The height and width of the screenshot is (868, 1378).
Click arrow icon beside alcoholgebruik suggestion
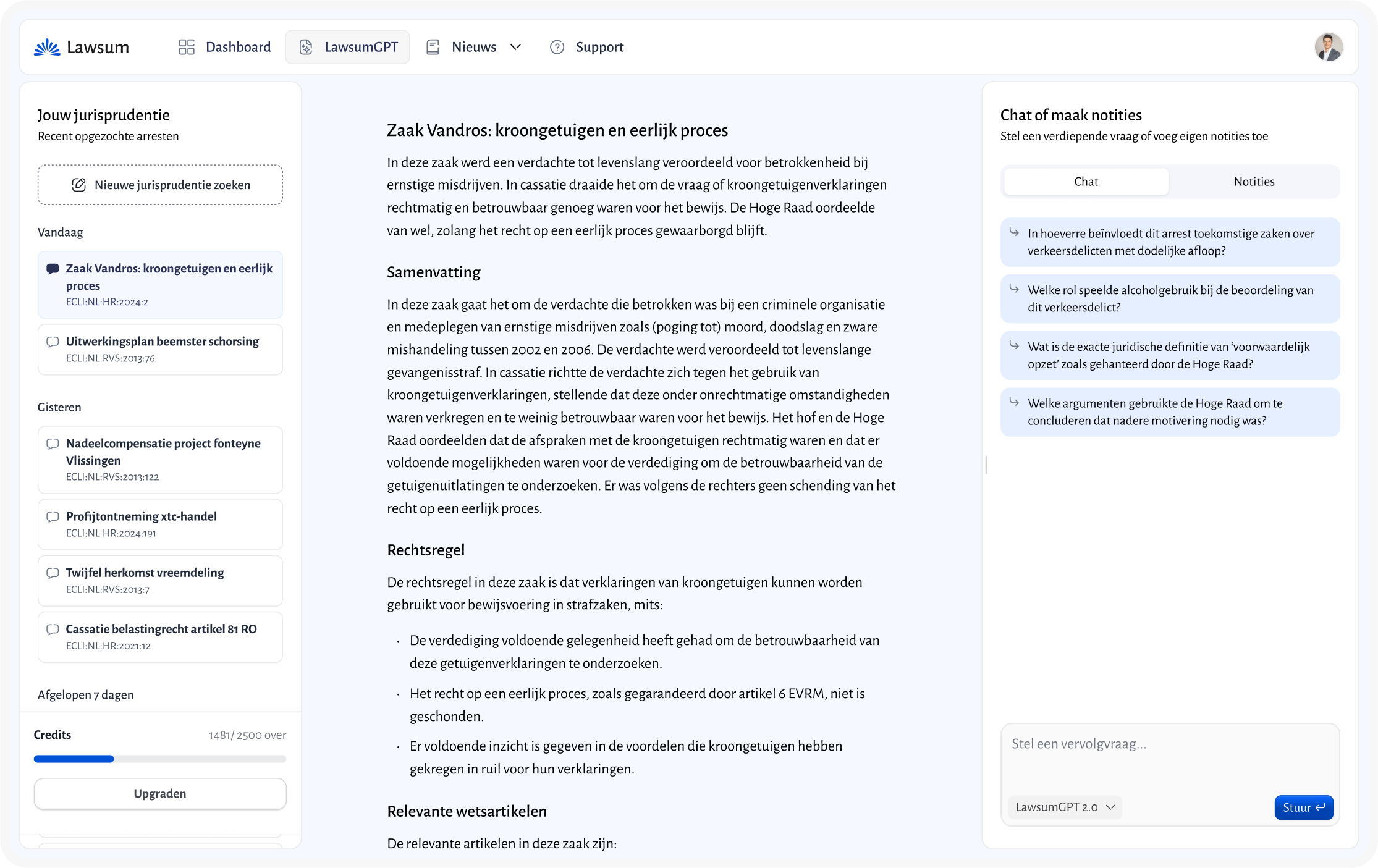click(x=1014, y=289)
